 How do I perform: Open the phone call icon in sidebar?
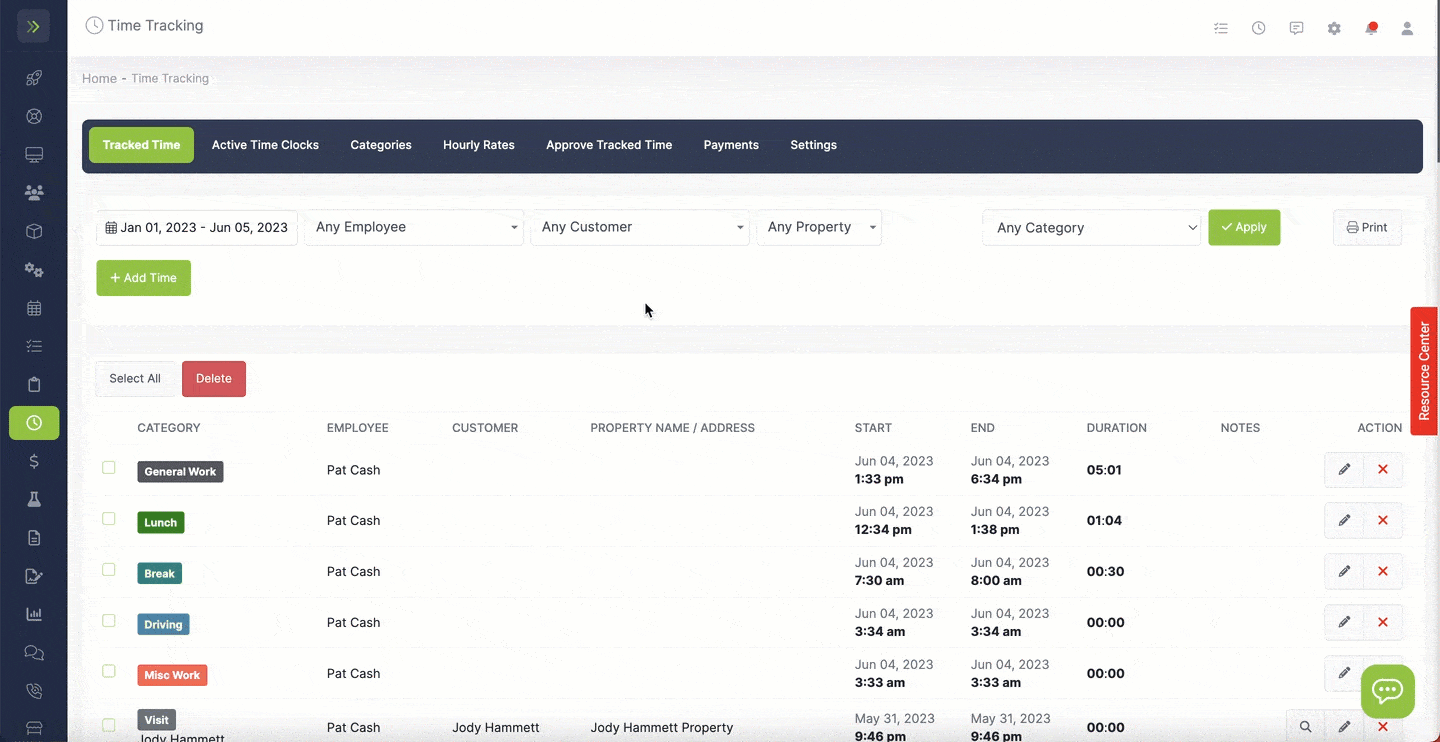point(34,691)
